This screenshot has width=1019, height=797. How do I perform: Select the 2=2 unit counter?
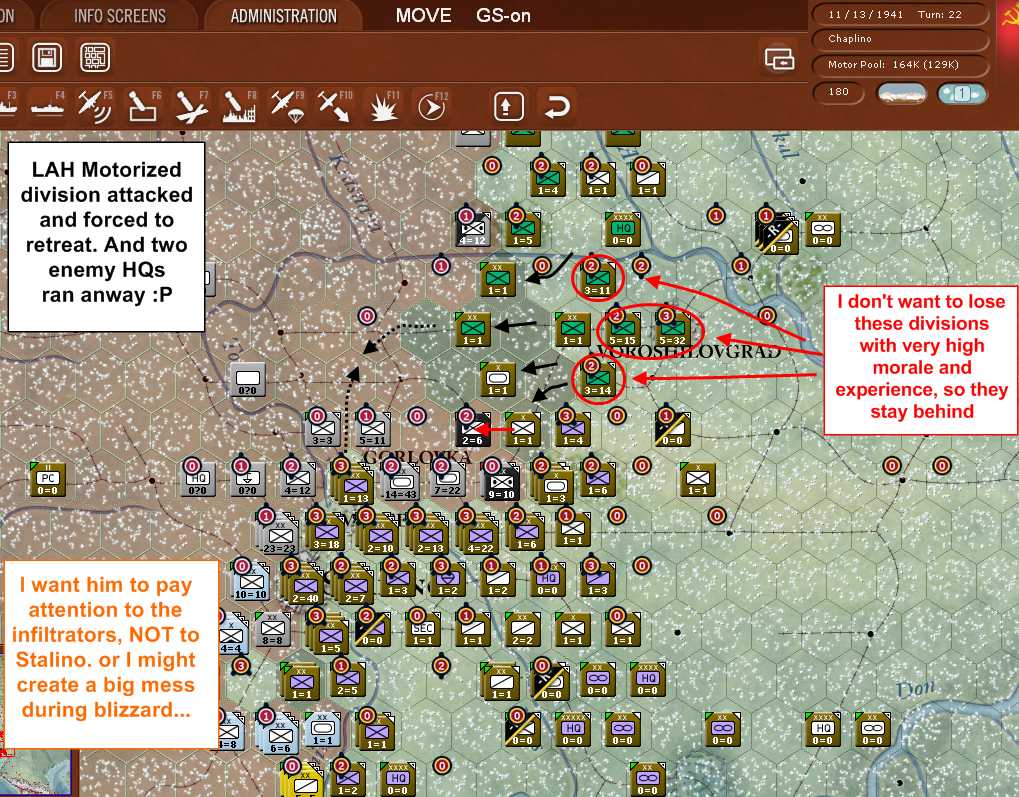click(x=522, y=629)
